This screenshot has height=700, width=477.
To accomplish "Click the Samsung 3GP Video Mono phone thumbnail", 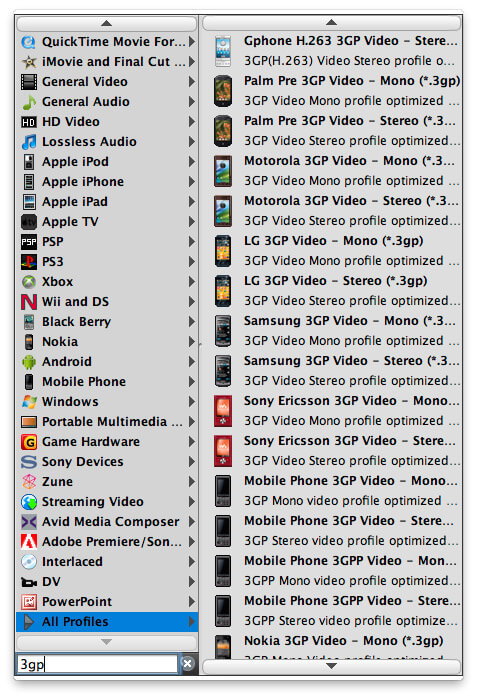I will (x=223, y=331).
